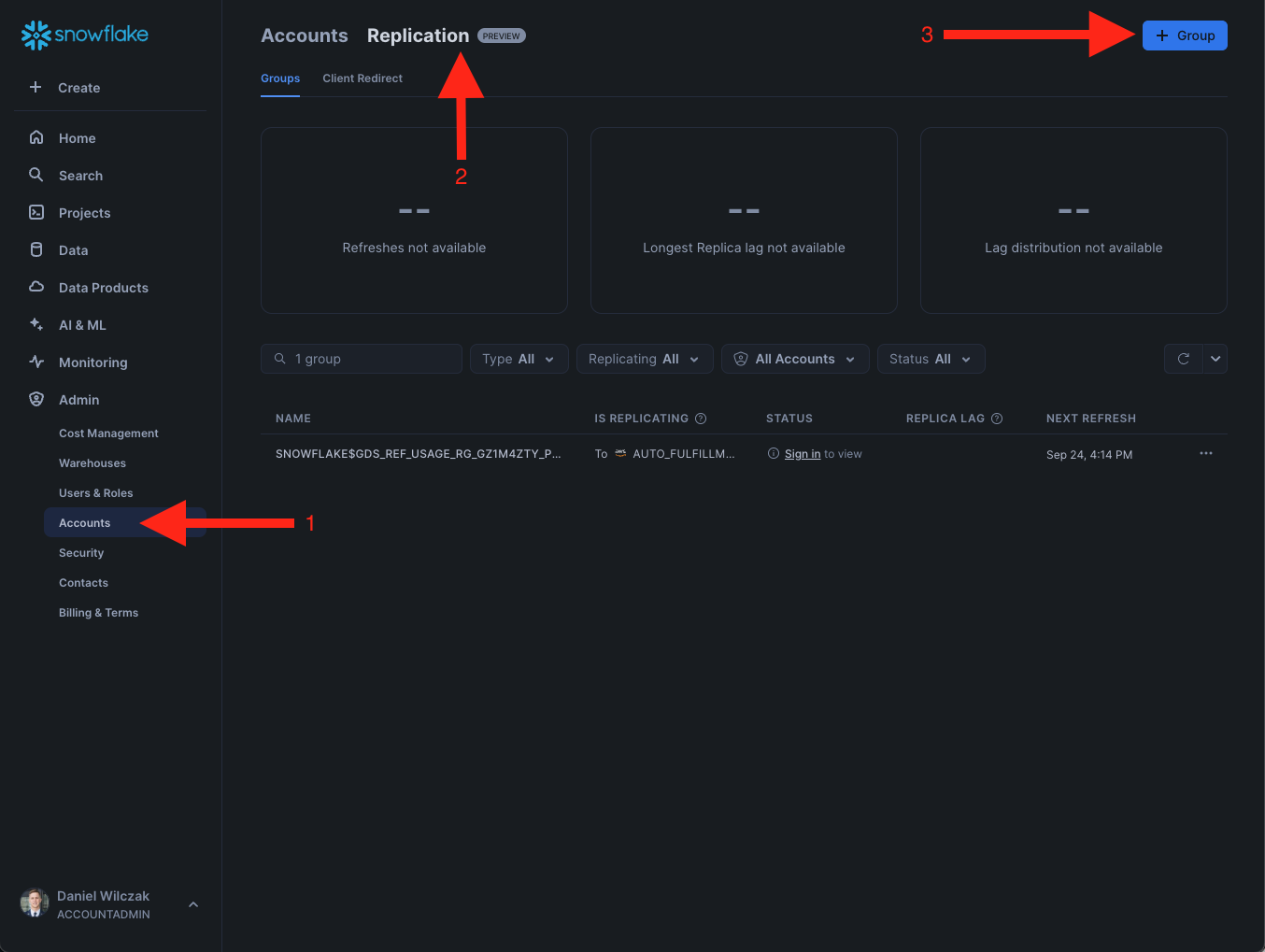Click the AI & ML sparkle icon
Screen dimensions: 1265x952
point(36,325)
